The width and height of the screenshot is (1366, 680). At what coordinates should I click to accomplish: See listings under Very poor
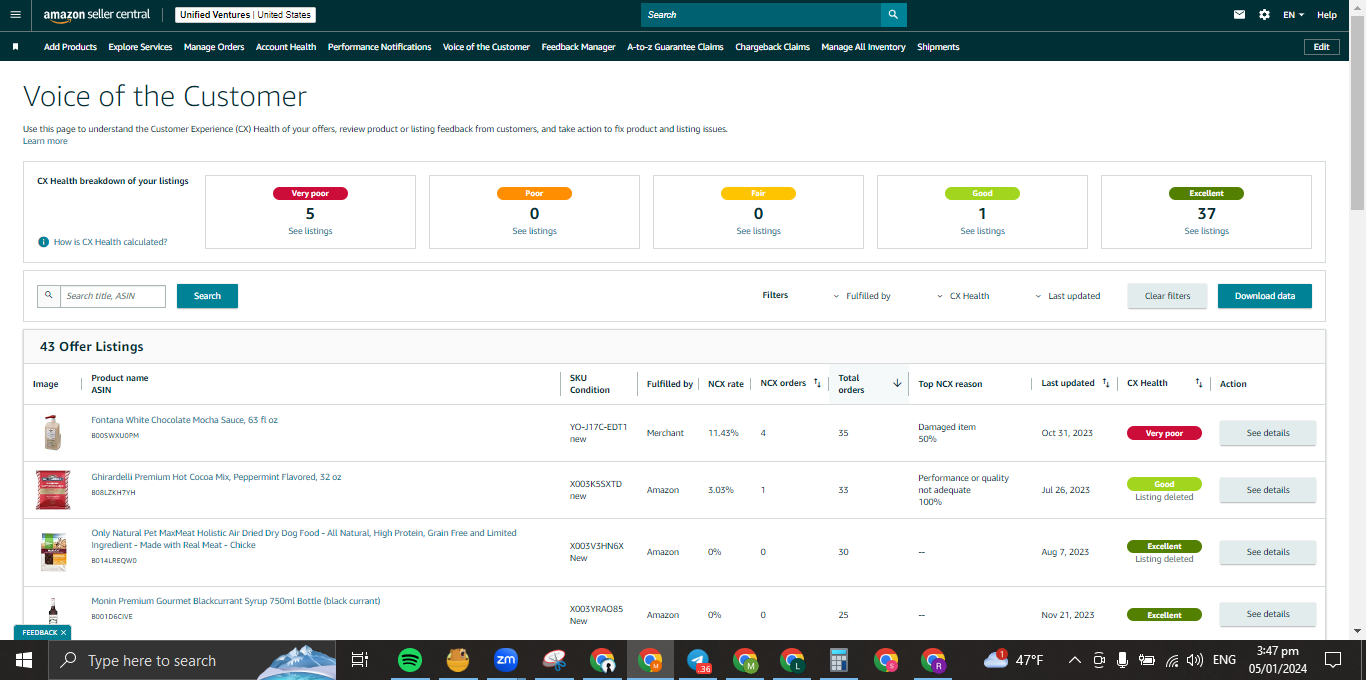coord(310,231)
